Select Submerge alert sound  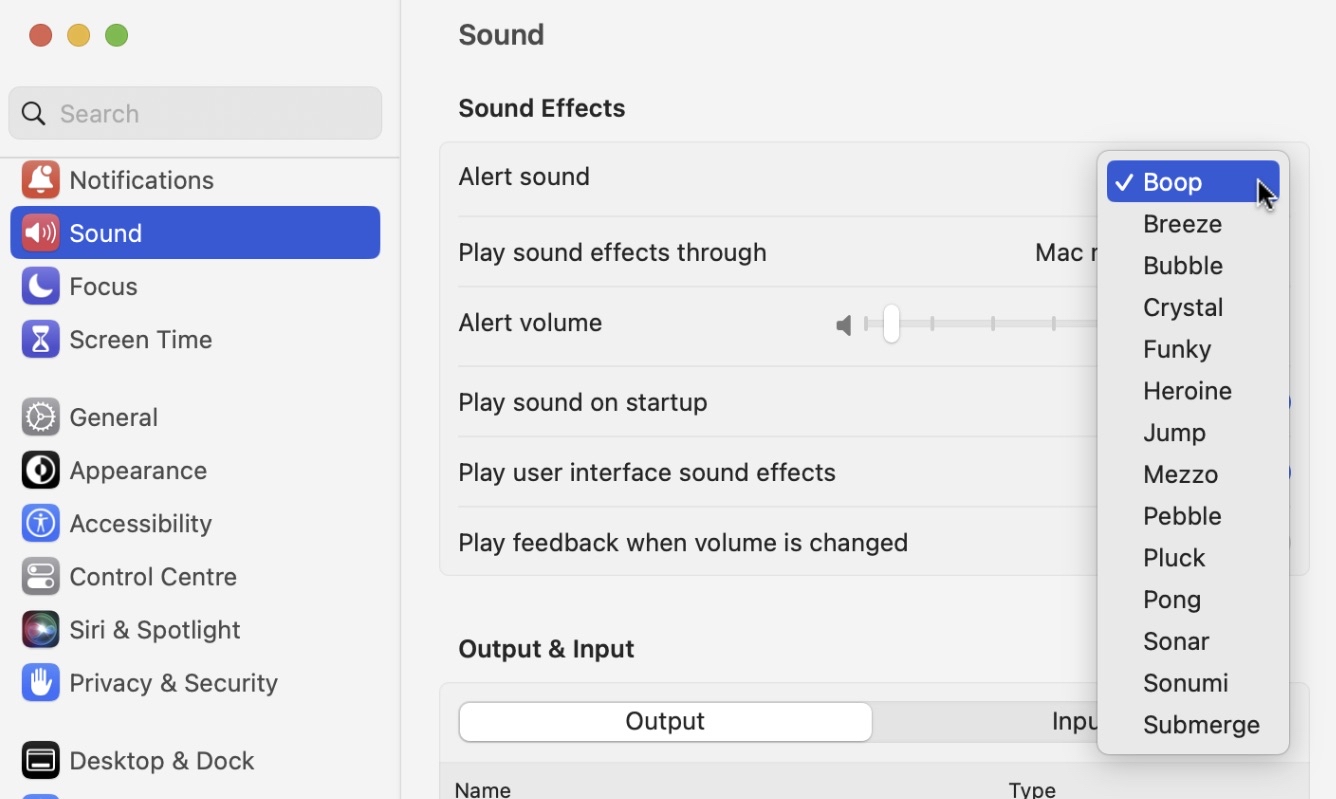(x=1193, y=725)
